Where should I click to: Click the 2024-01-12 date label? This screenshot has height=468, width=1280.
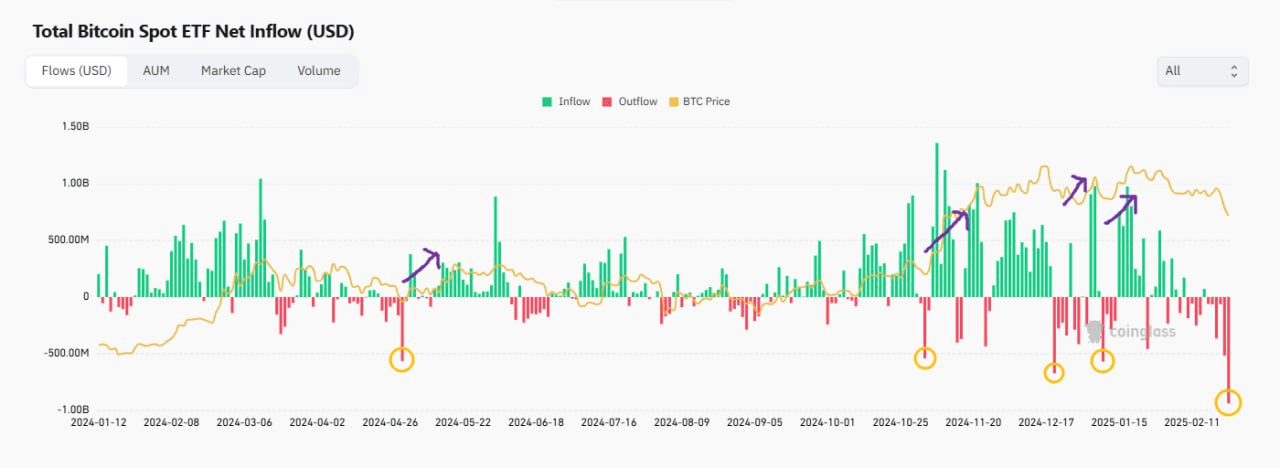98,423
